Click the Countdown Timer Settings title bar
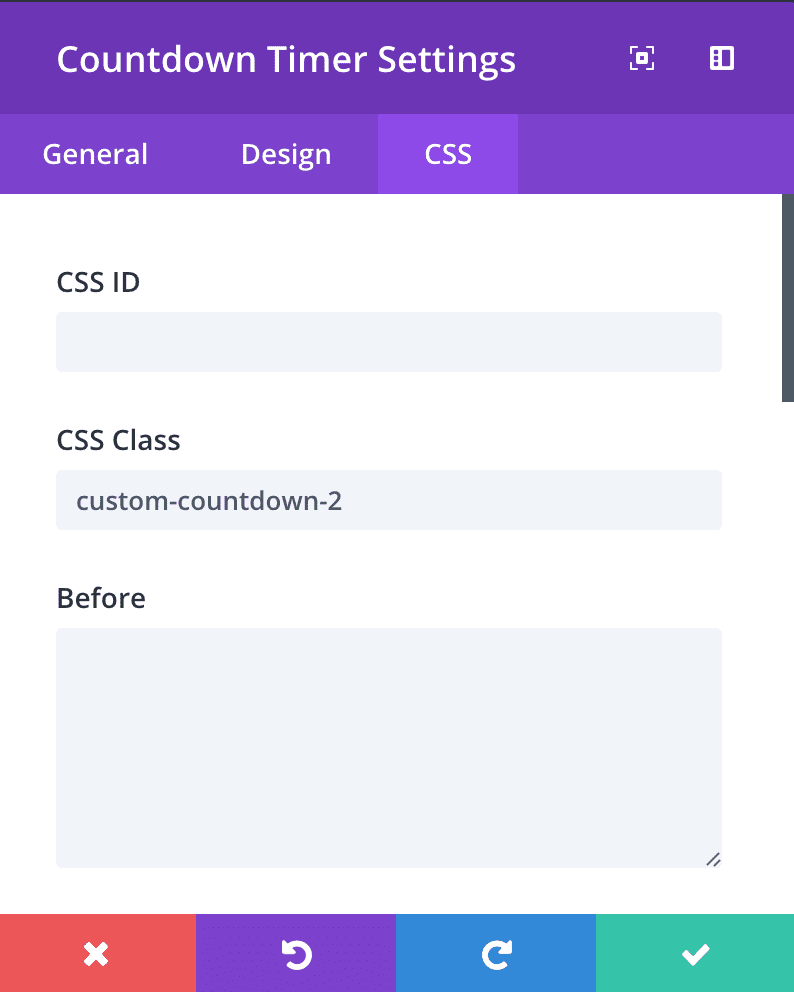Viewport: 794px width, 992px height. pyautogui.click(x=287, y=59)
